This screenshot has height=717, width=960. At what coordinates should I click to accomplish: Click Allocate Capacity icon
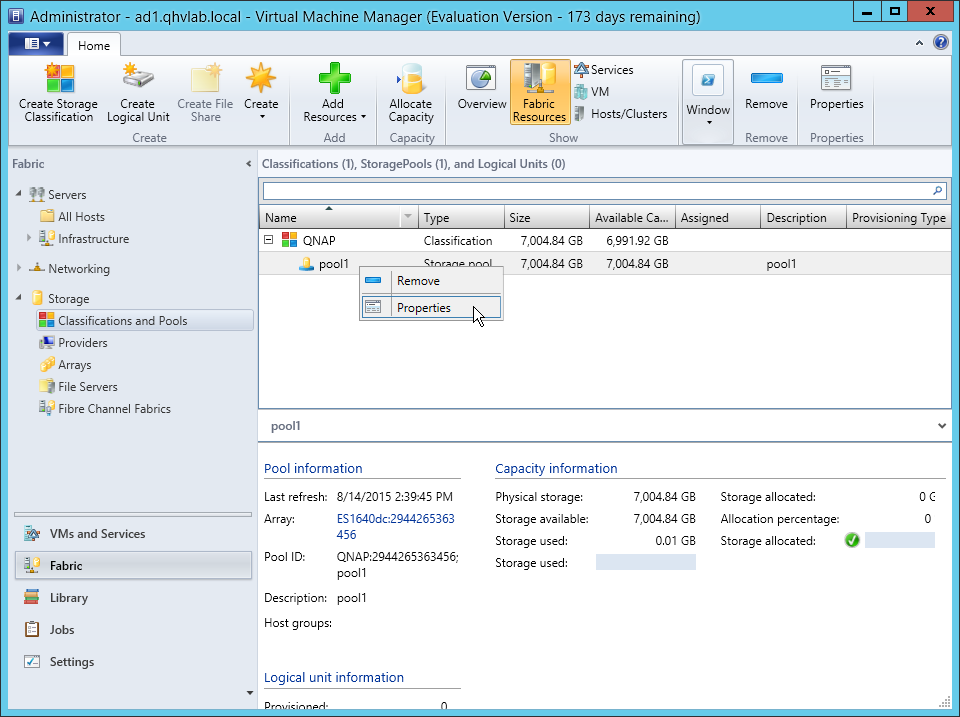[411, 79]
